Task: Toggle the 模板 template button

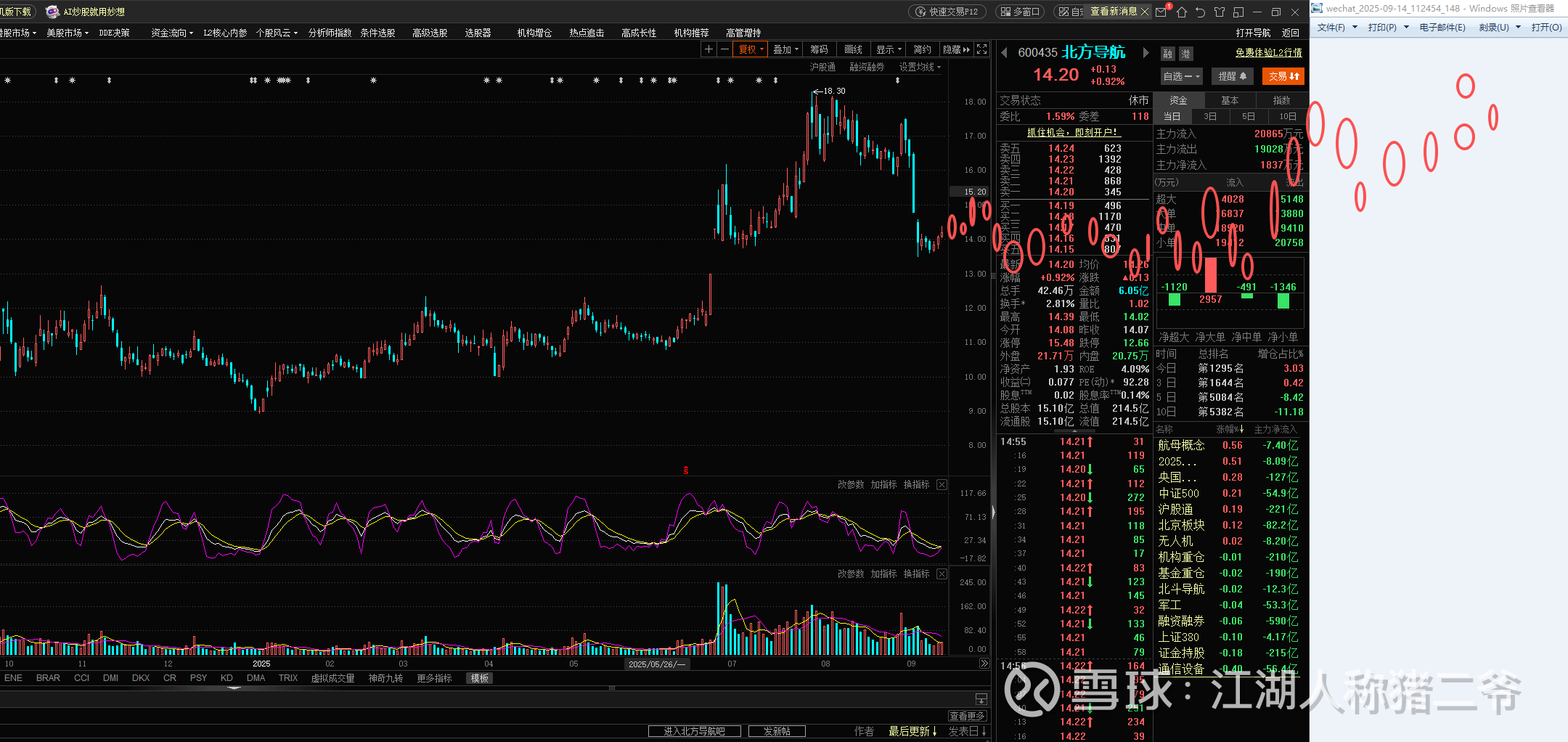Action: 480,678
